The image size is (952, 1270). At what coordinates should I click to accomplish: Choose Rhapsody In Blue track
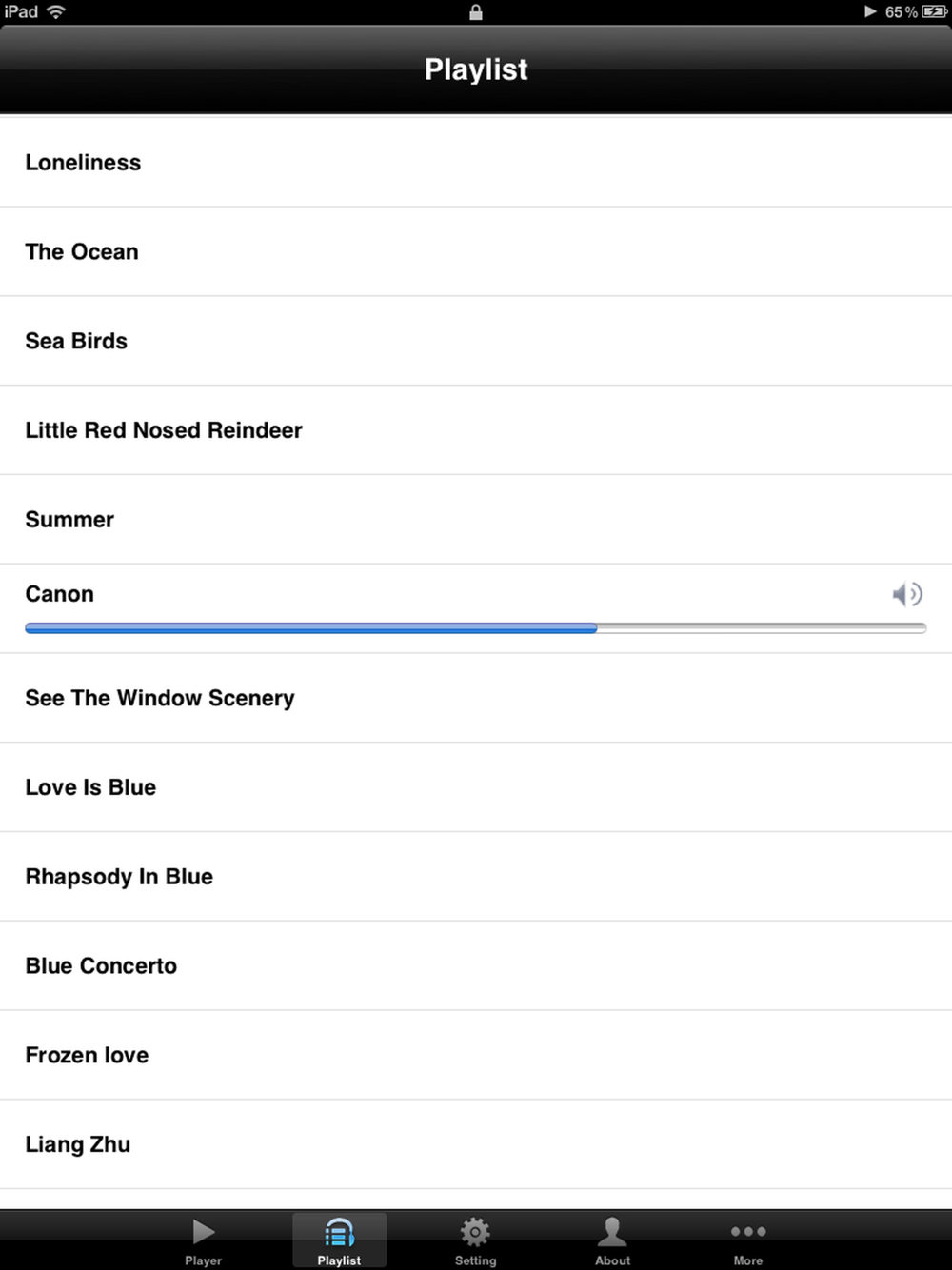click(119, 877)
